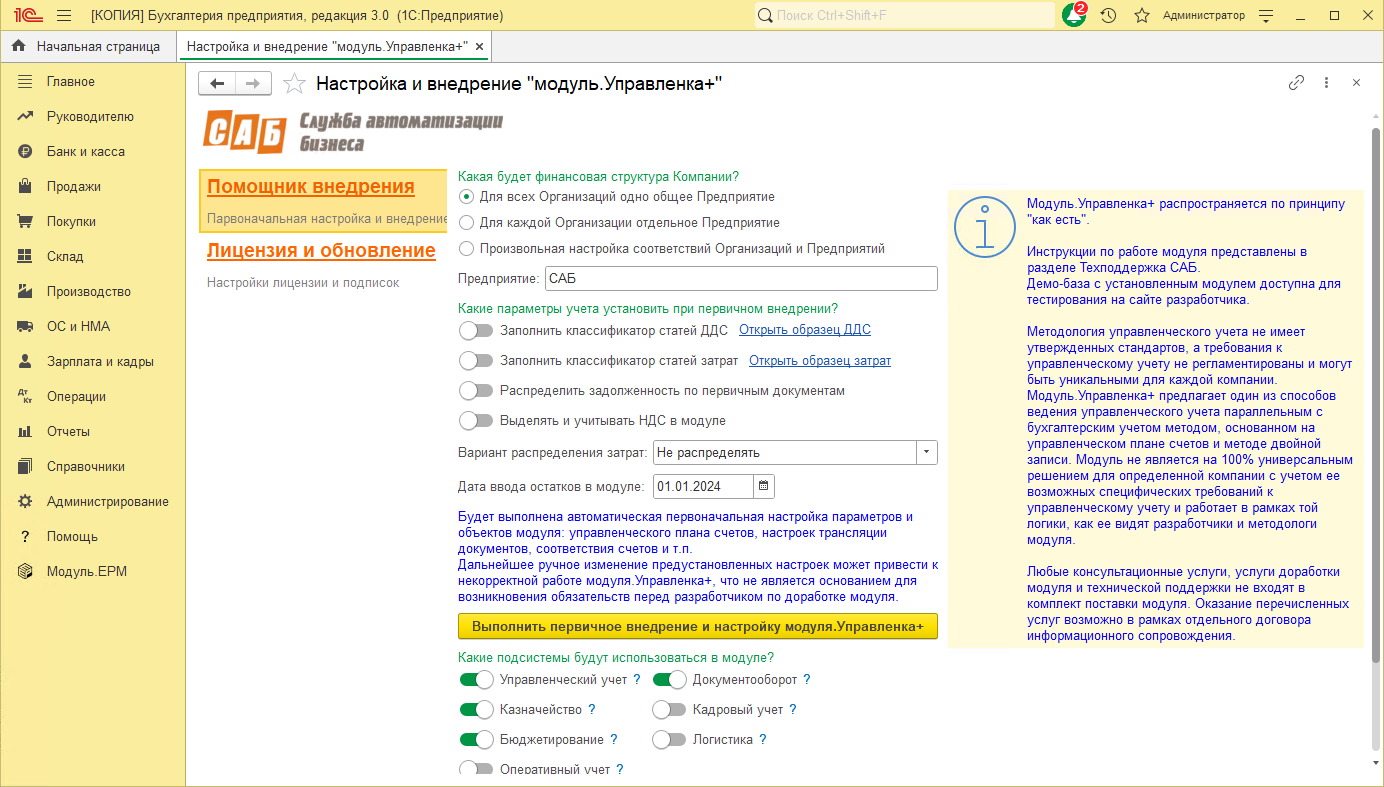Screen dimensions: 1384x787
Task: Click the Открыть образец затрат link
Action: 820,361
